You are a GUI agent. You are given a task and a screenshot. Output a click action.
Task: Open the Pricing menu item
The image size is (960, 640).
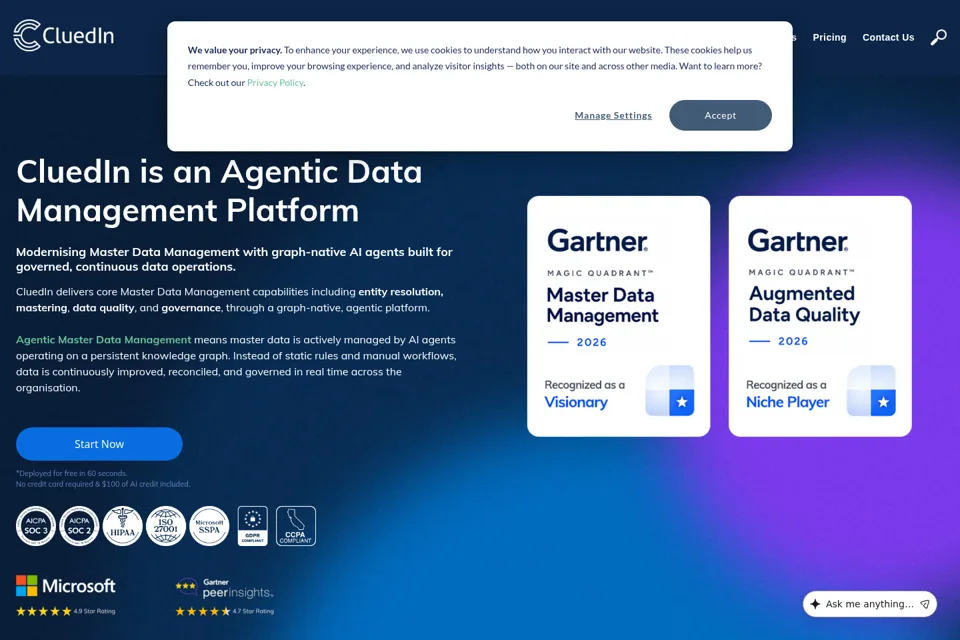[x=829, y=37]
